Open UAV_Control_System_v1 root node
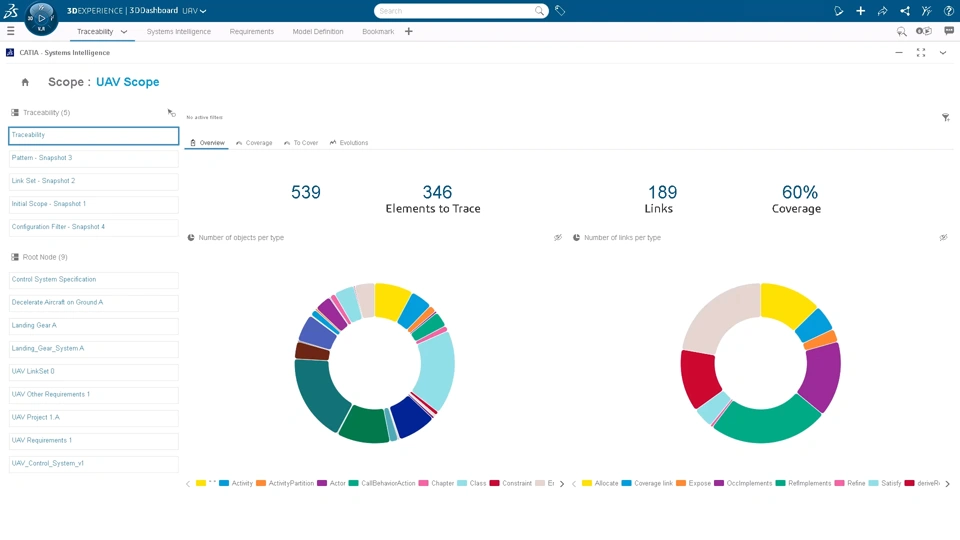960x540 pixels. click(x=94, y=464)
